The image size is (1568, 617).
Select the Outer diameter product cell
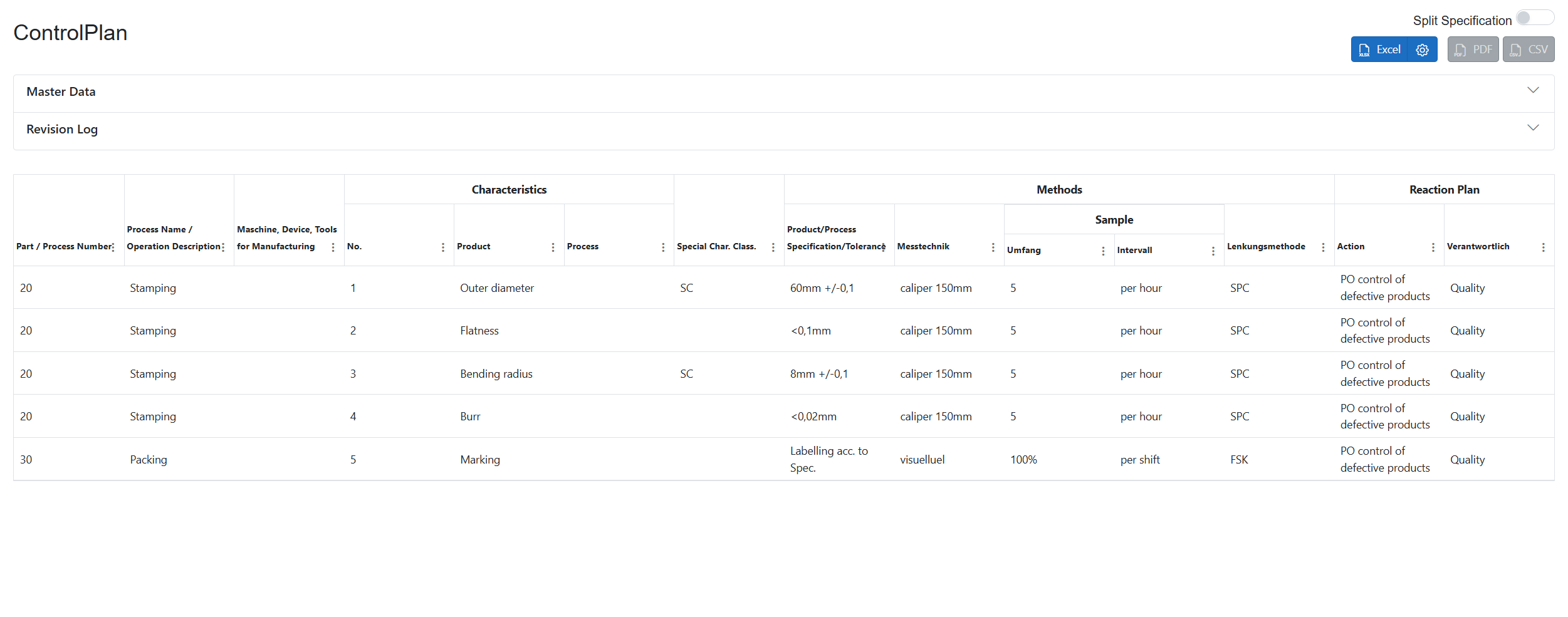tap(497, 288)
